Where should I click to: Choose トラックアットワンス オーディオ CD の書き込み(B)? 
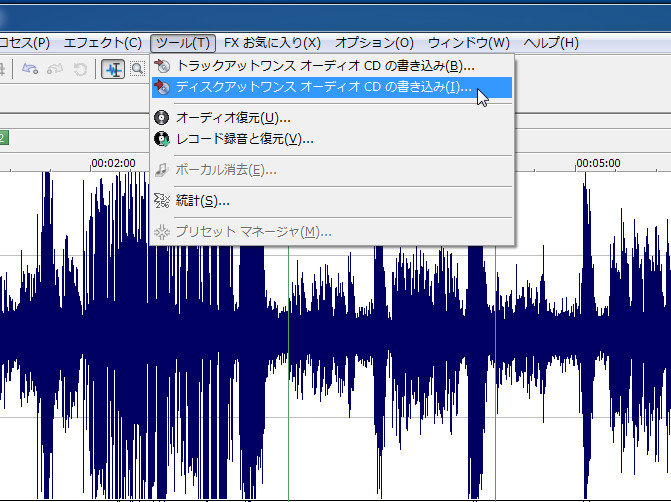pyautogui.click(x=332, y=66)
